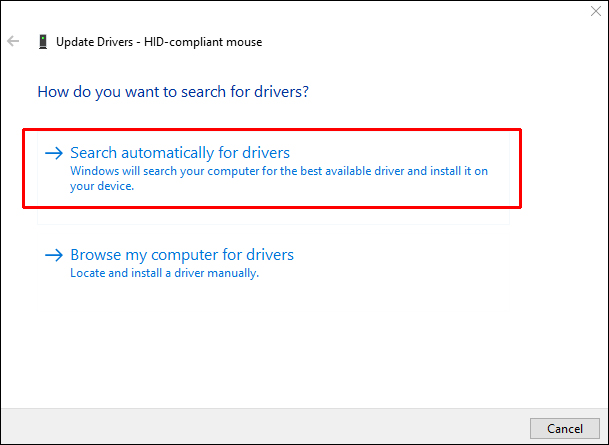Click the How do you want to search heading

[x=172, y=91]
